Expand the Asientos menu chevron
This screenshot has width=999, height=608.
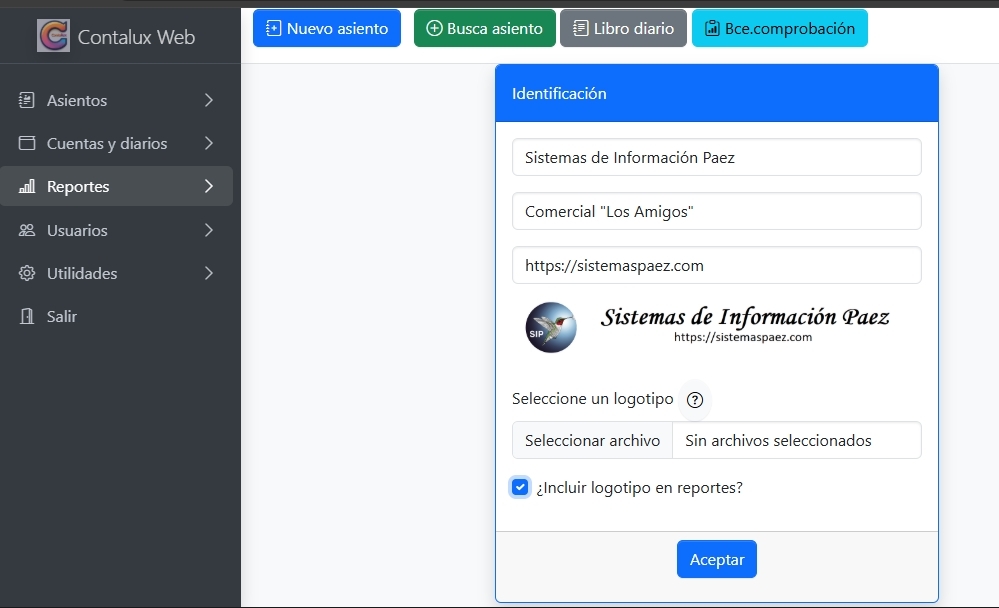(208, 100)
